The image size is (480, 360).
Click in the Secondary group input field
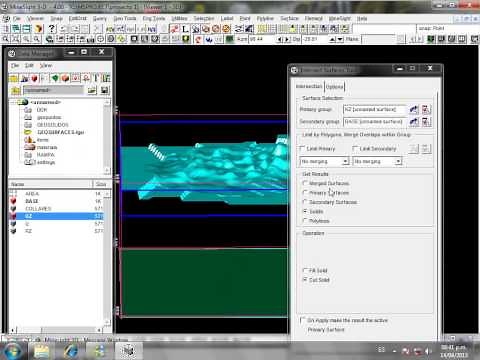coord(375,122)
